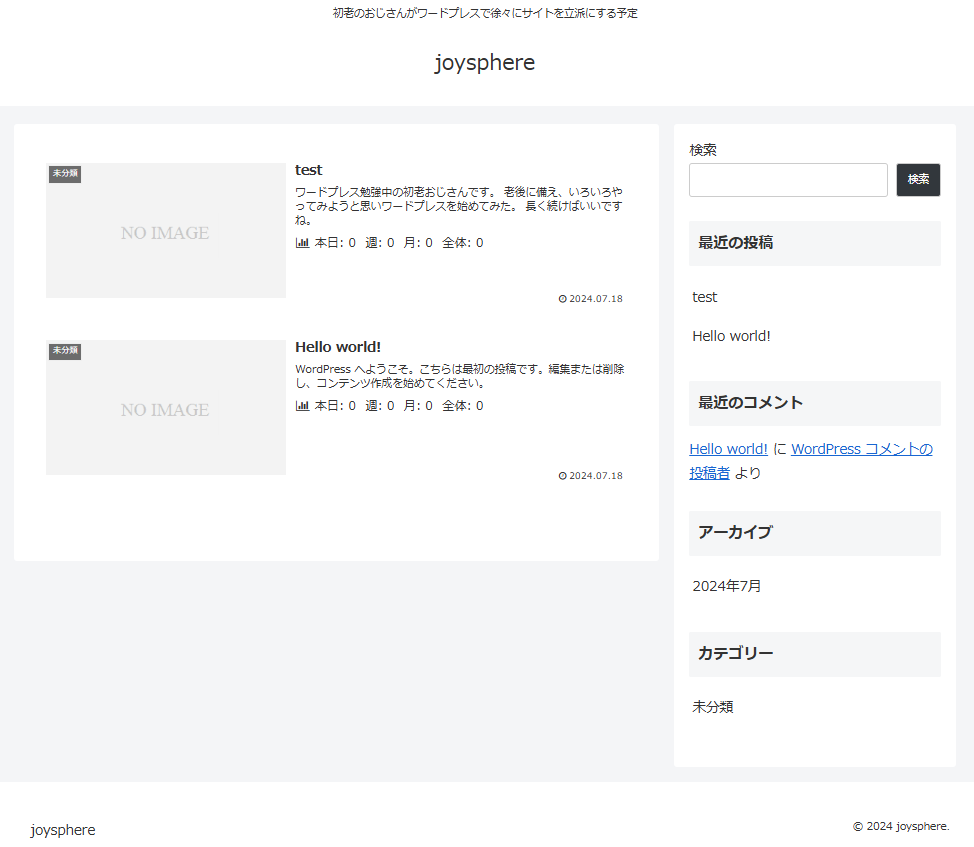Image resolution: width=974 pixels, height=847 pixels.
Task: Open the 2024年7月 archive link
Action: pyautogui.click(x=727, y=586)
